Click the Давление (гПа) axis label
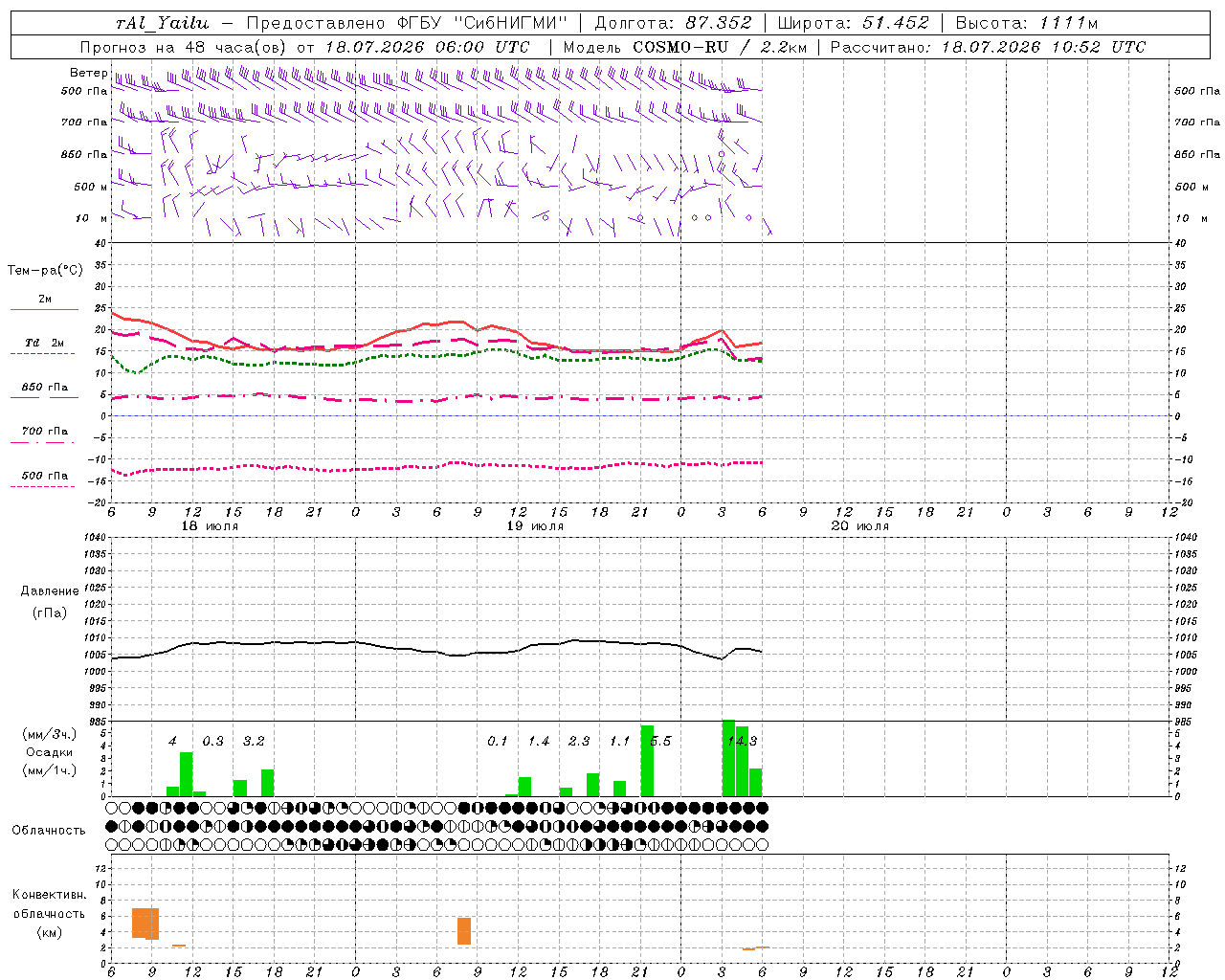The height and width of the screenshot is (980, 1225). tap(50, 602)
